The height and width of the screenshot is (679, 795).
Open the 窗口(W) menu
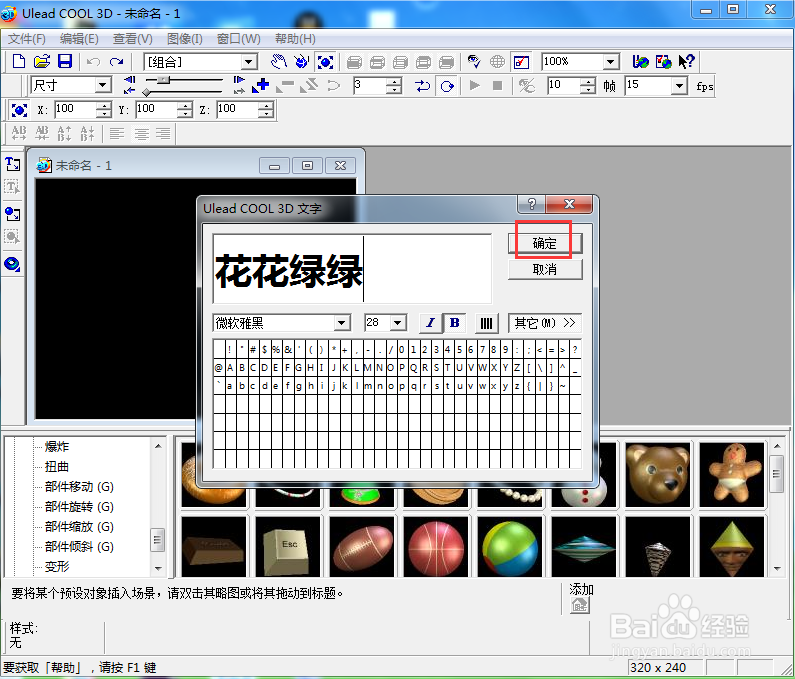coord(238,39)
